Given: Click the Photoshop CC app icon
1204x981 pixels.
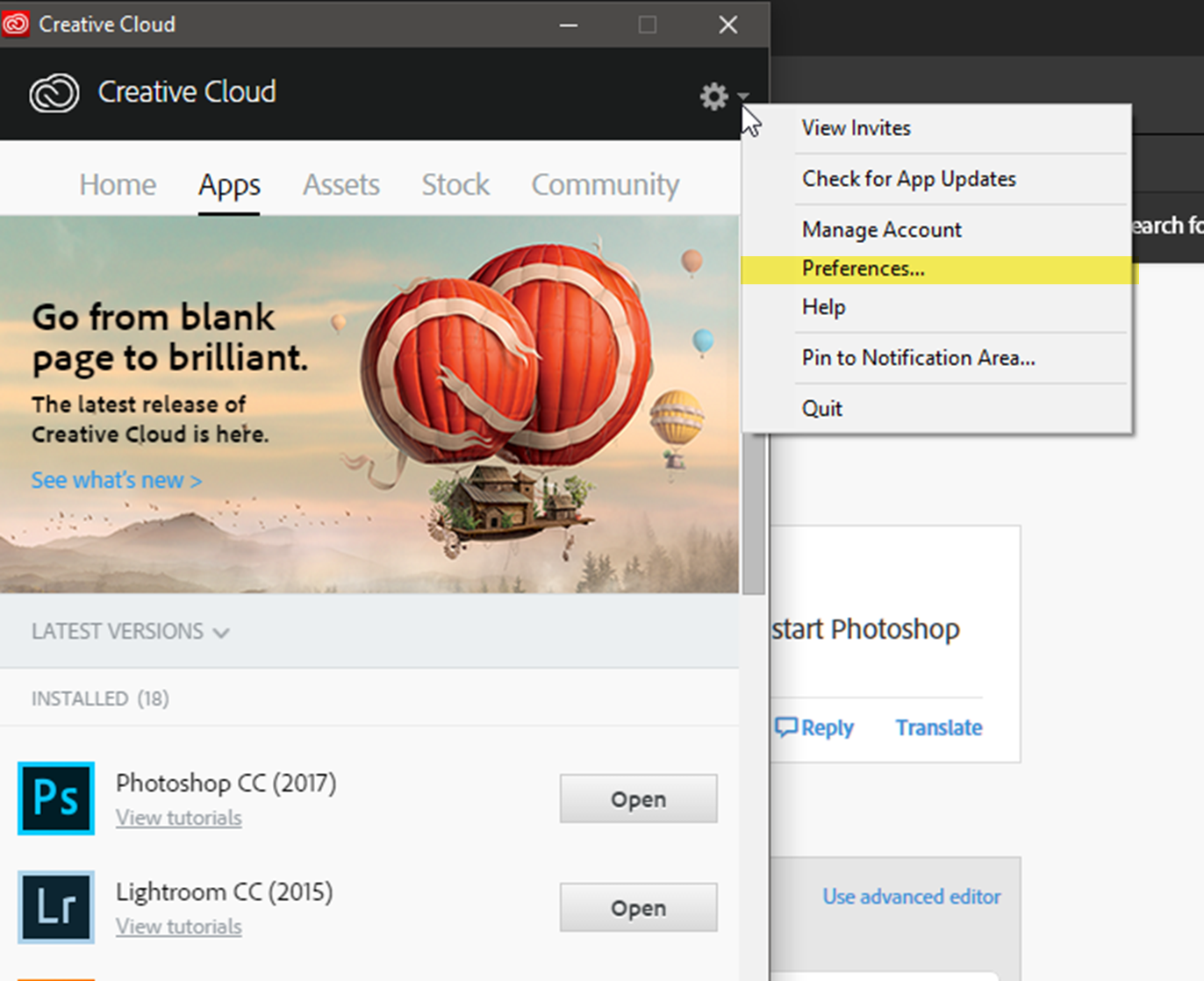Looking at the screenshot, I should tap(55, 798).
